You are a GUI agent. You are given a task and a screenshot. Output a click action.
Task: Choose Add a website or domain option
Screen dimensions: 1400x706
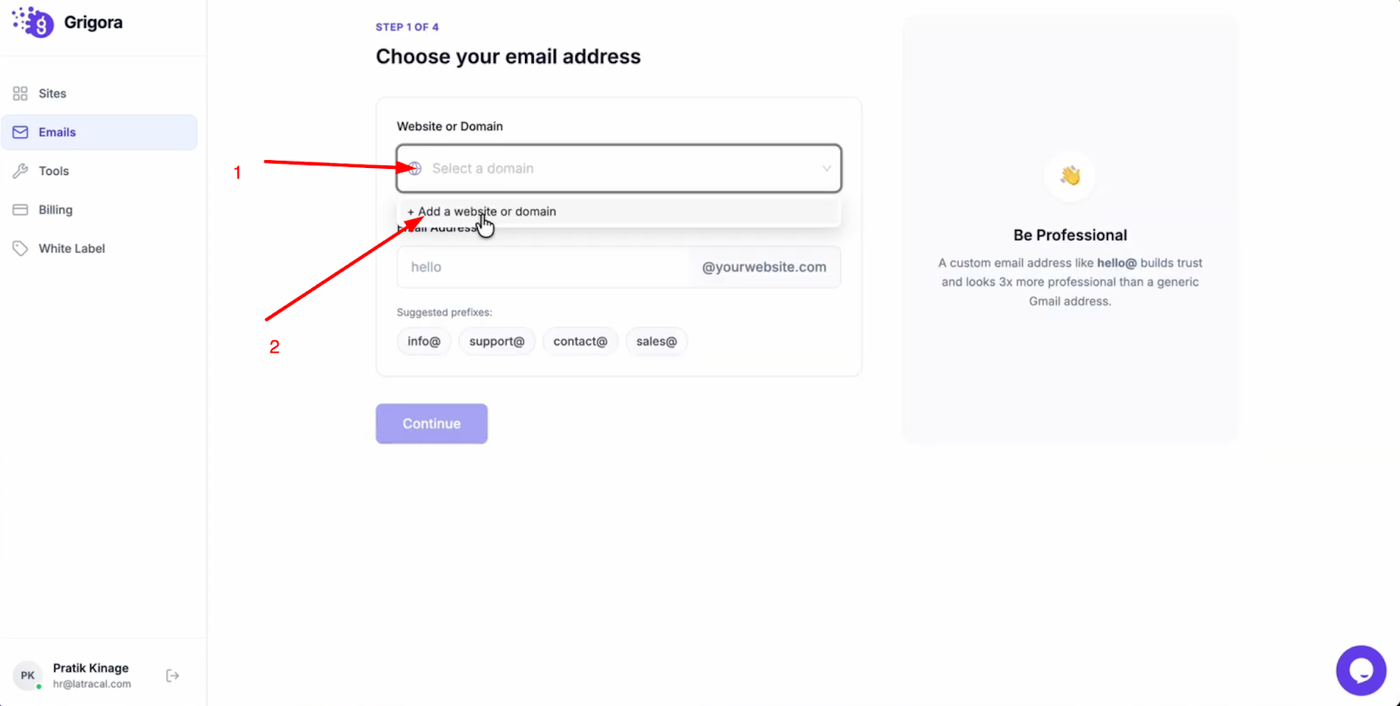pyautogui.click(x=487, y=212)
